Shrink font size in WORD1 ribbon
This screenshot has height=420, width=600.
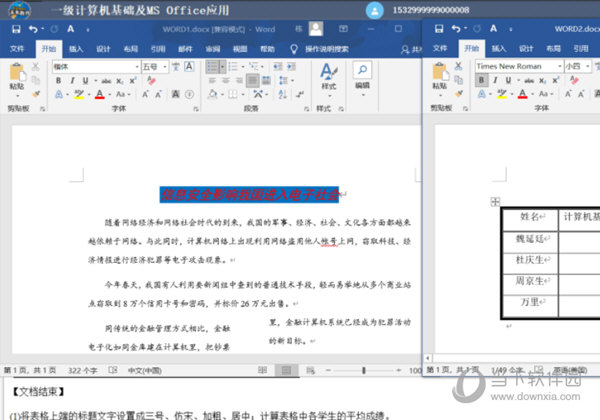pyautogui.click(x=158, y=94)
